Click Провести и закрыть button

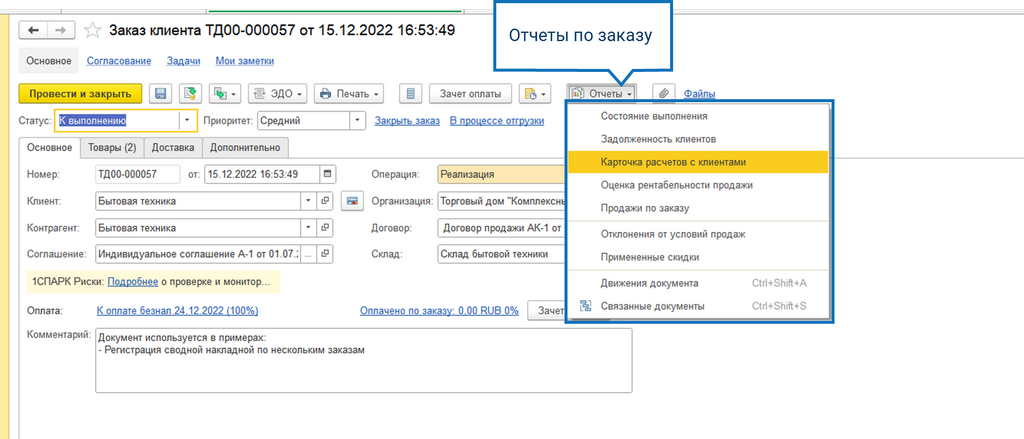coord(80,94)
